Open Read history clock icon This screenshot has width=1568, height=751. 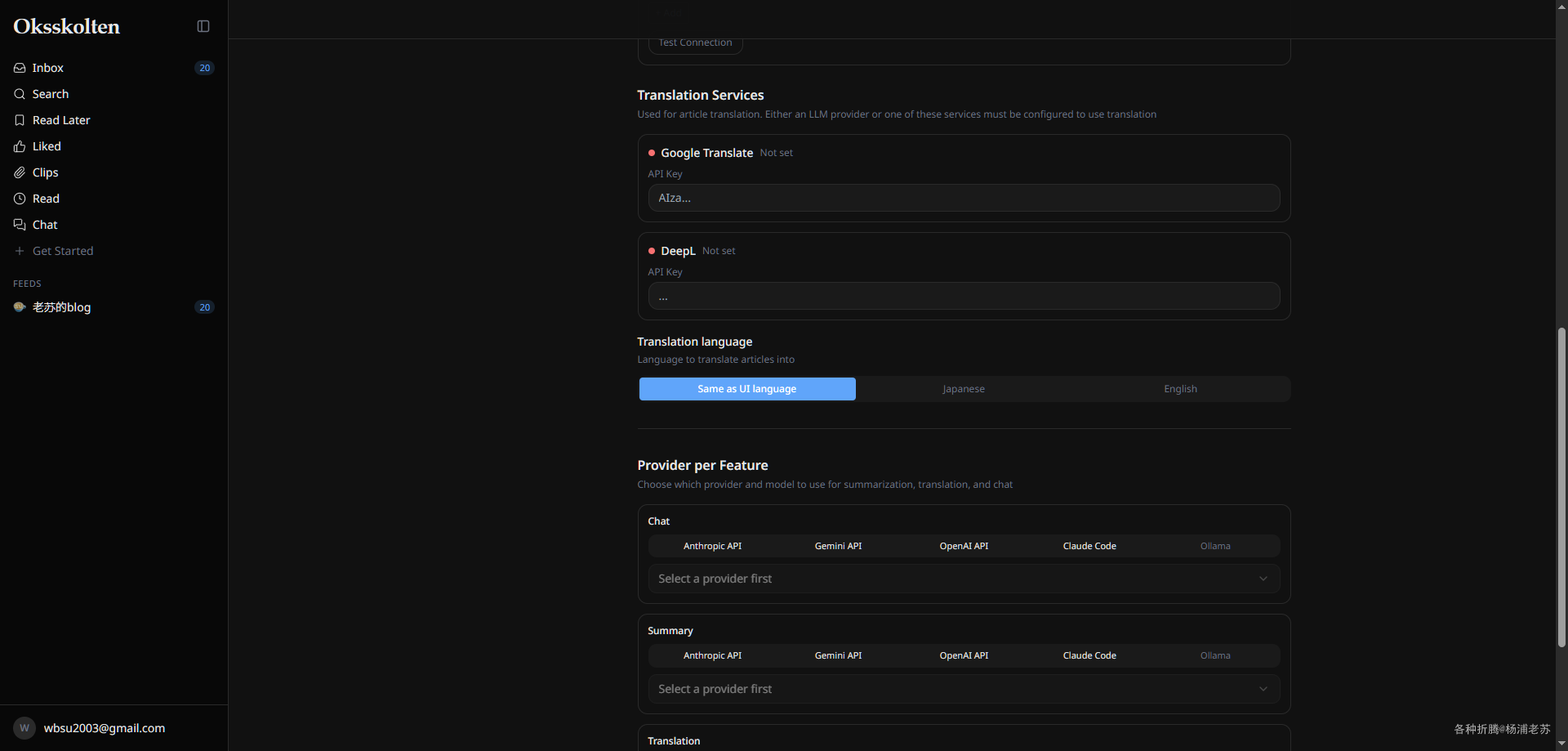20,199
